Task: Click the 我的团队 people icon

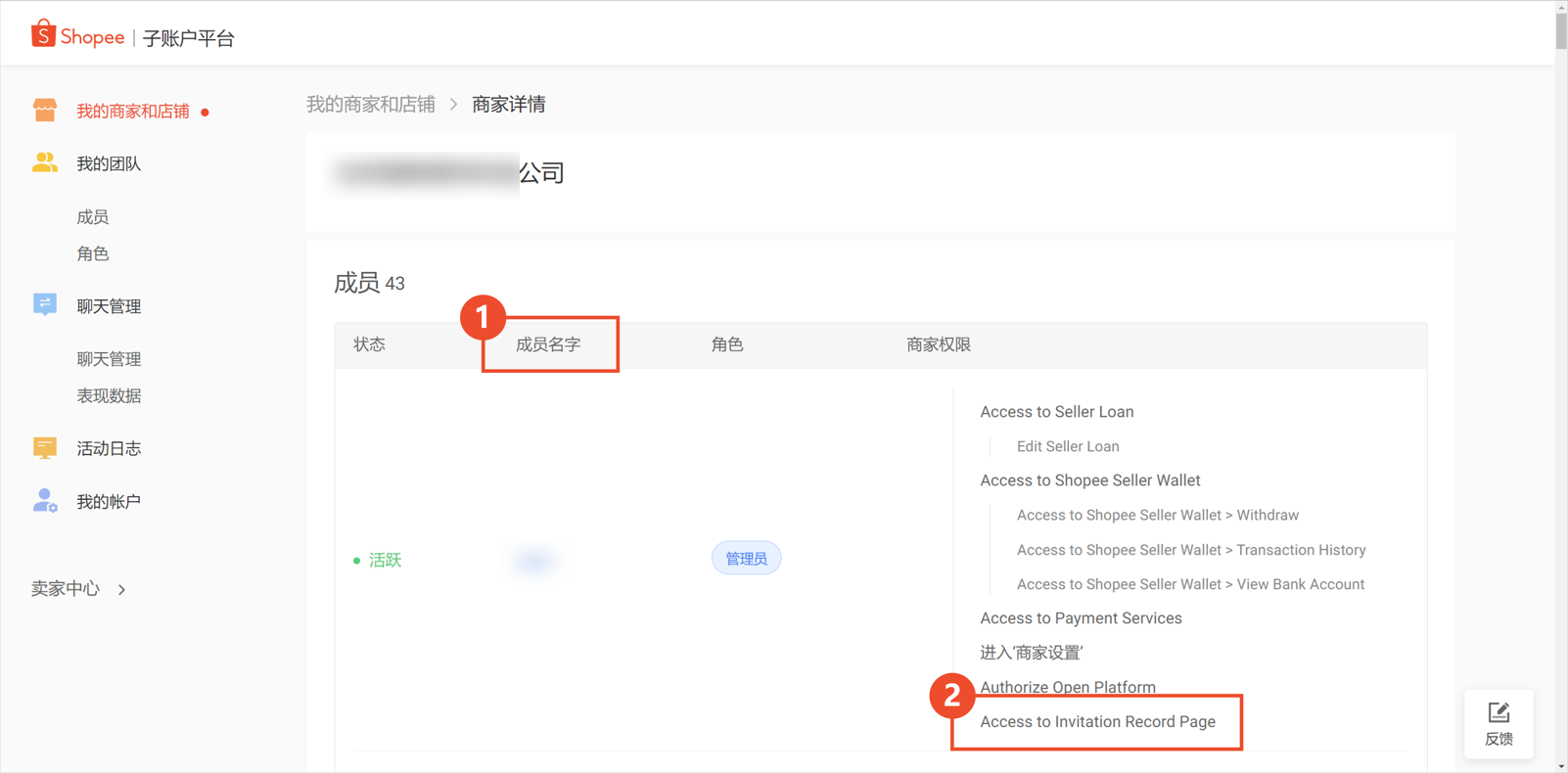Action: point(45,162)
